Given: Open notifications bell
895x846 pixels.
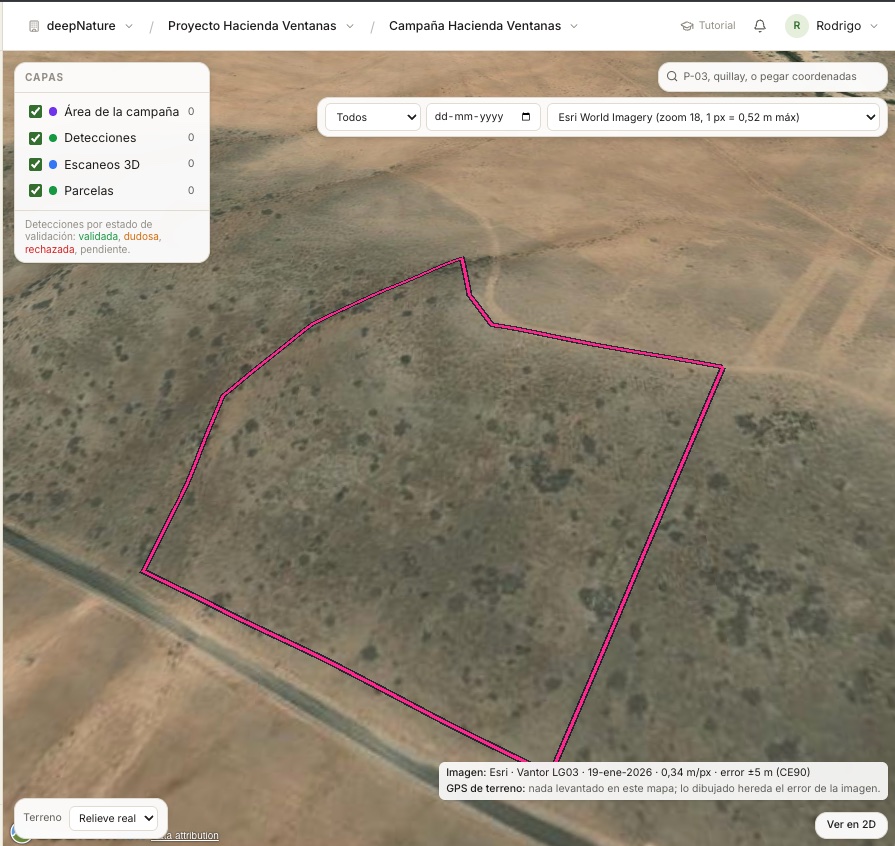Looking at the screenshot, I should [760, 26].
